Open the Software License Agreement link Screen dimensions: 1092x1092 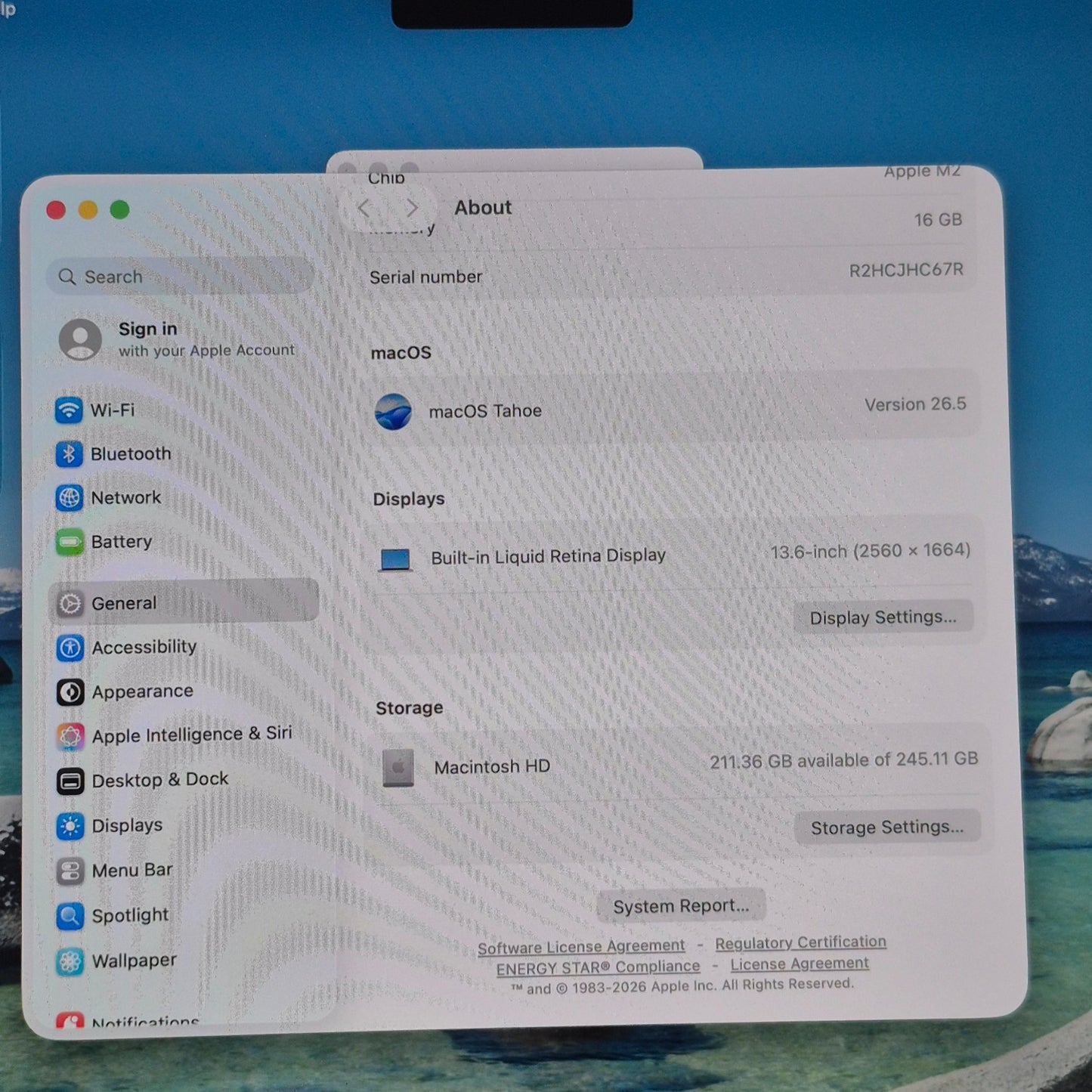coord(581,947)
